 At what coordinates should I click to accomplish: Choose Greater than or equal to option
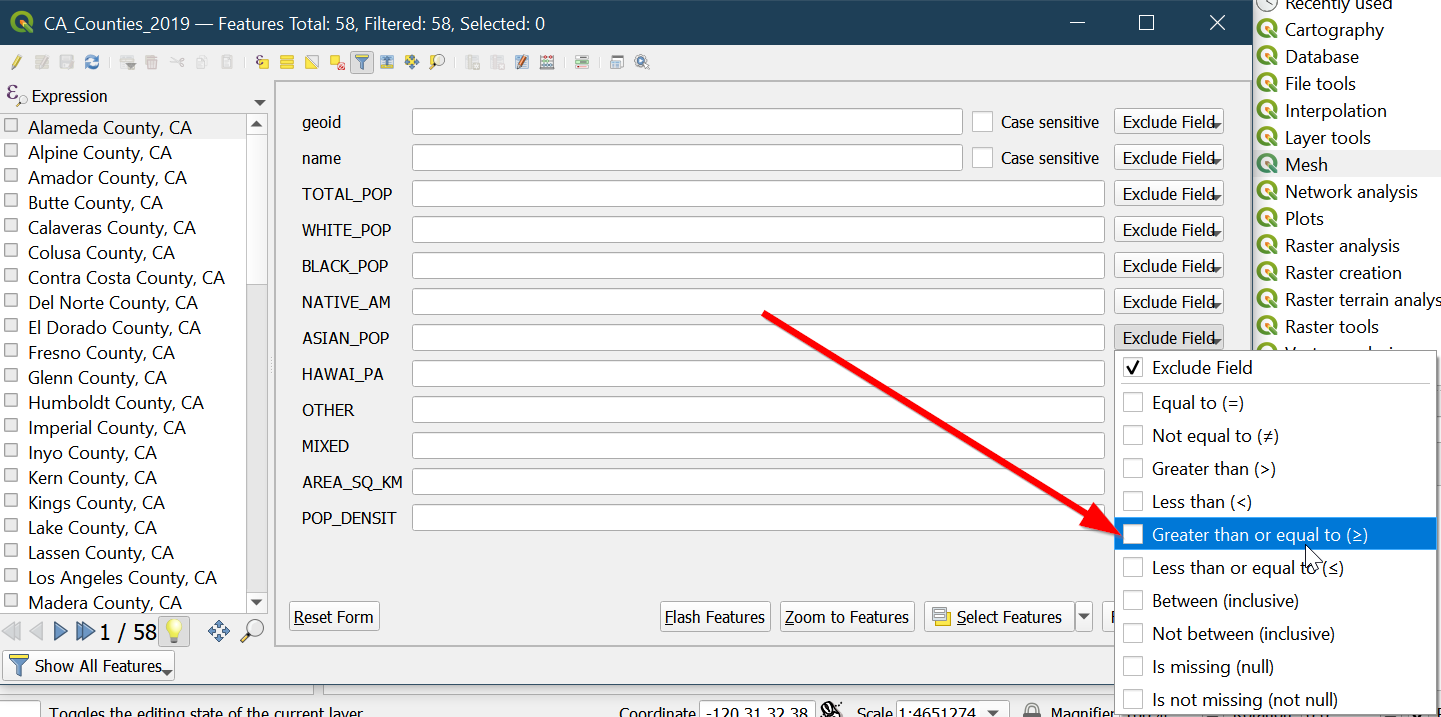tap(1259, 535)
